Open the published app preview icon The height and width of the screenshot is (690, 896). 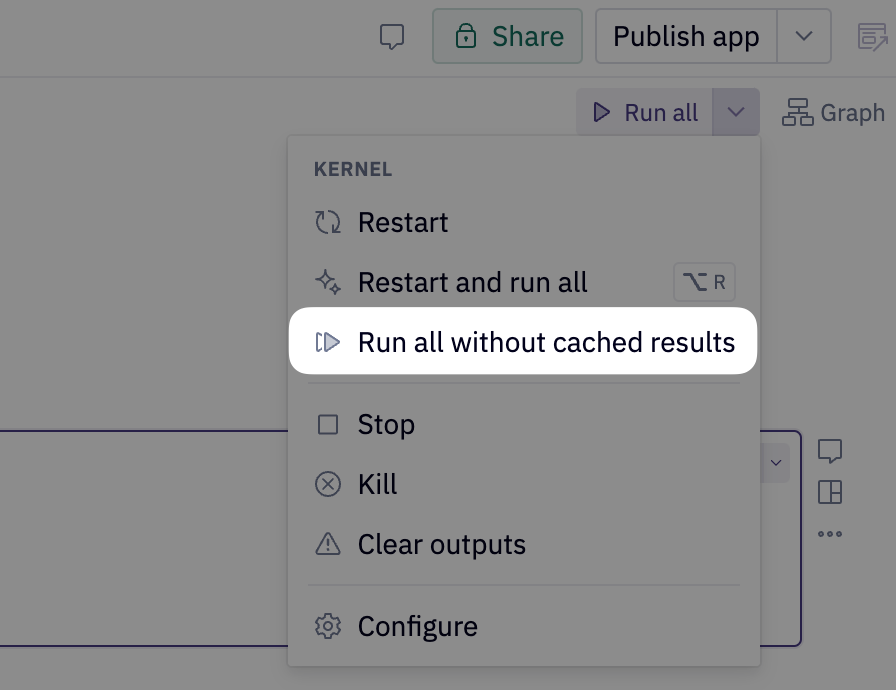tap(872, 36)
